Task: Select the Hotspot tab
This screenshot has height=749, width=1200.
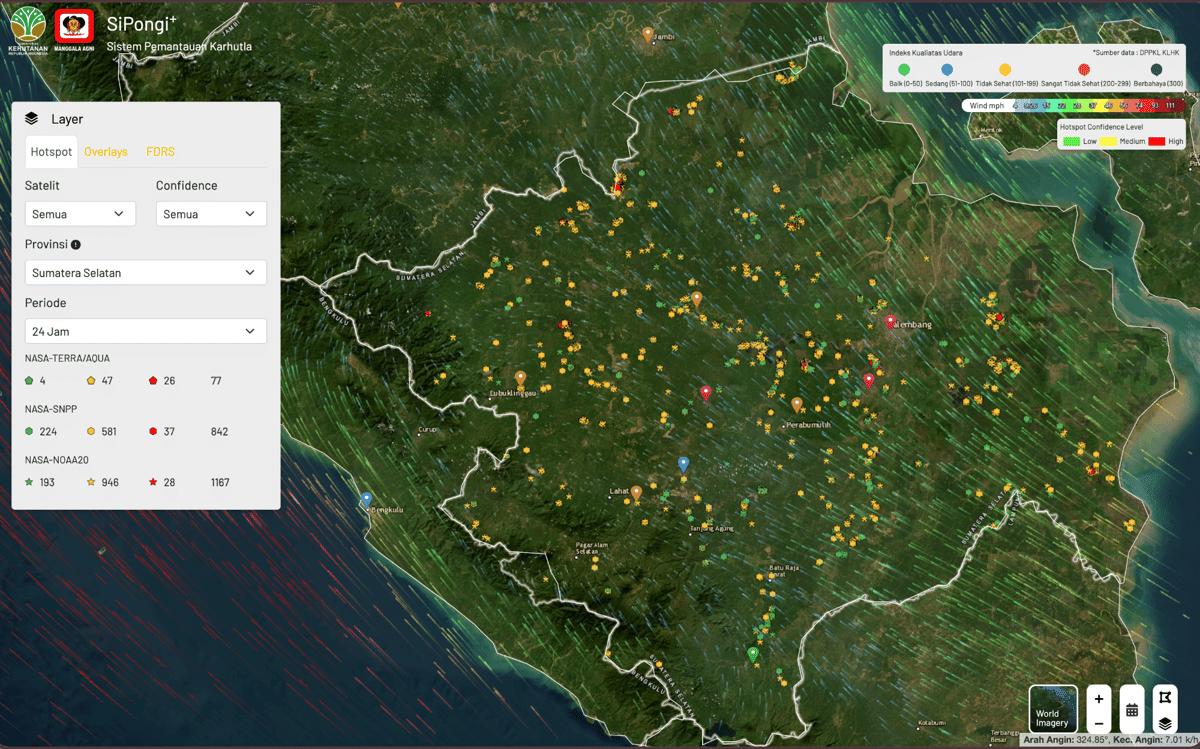Action: coord(51,152)
